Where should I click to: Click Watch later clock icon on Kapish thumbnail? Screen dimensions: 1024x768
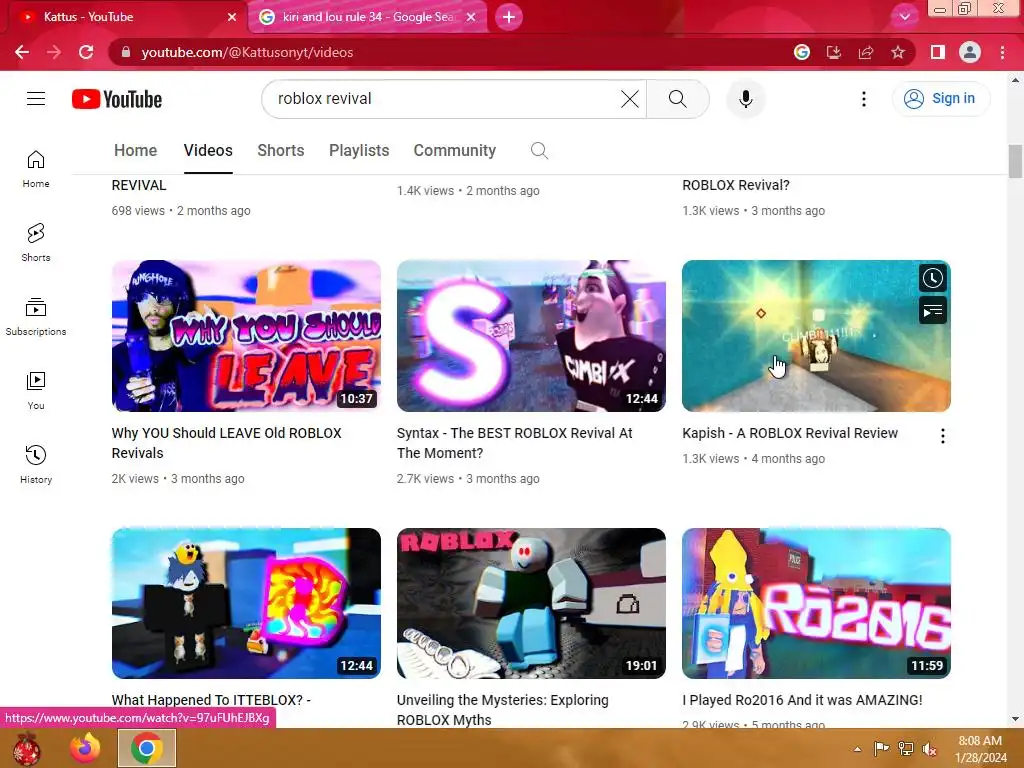(933, 278)
